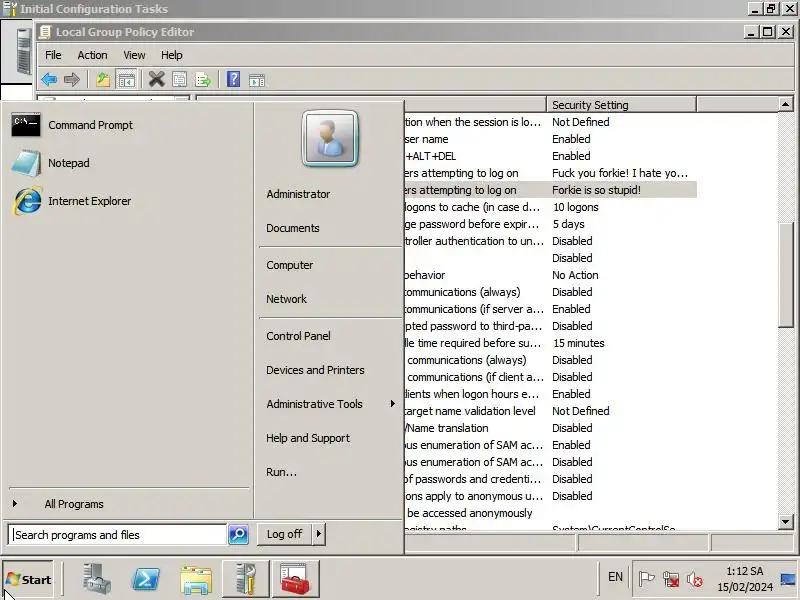Click the network tray icon
This screenshot has width=800, height=600.
point(670,579)
